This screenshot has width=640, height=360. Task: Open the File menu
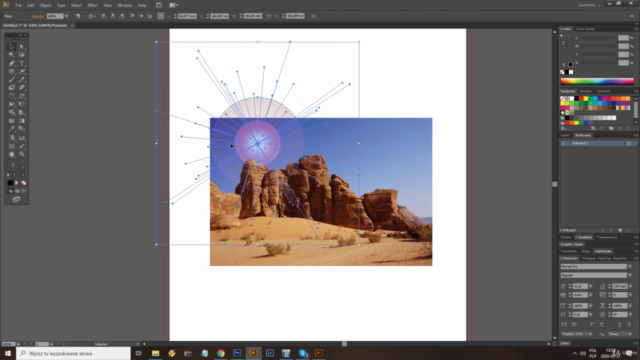[18, 5]
